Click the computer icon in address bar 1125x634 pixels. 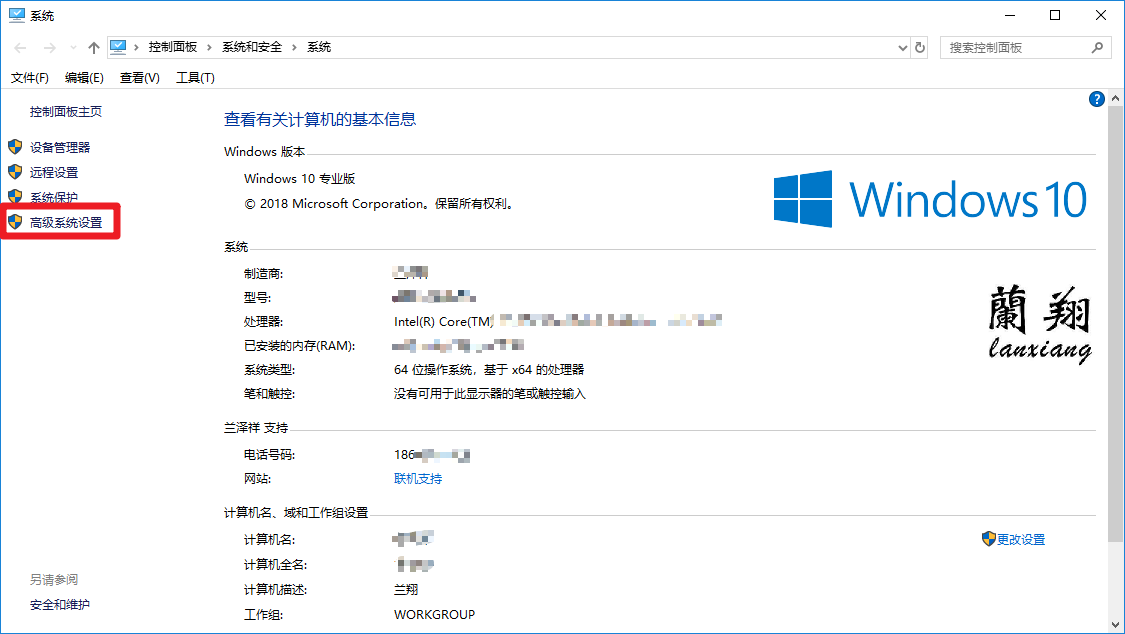[x=118, y=47]
